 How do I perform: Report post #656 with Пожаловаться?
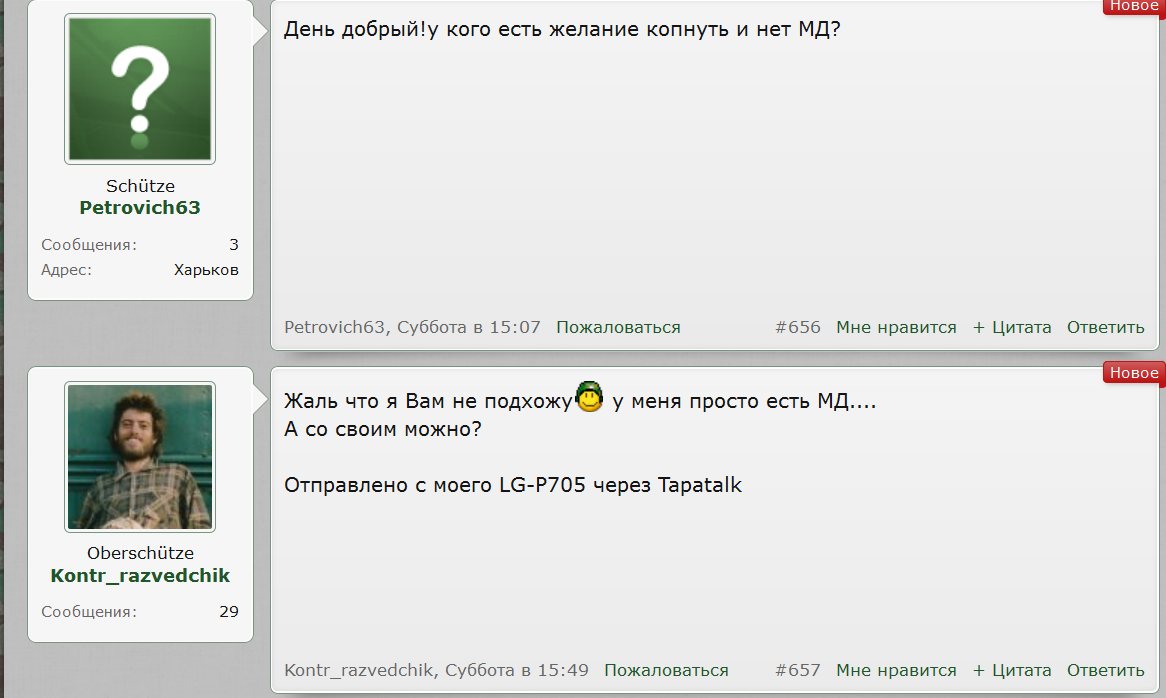coord(618,327)
